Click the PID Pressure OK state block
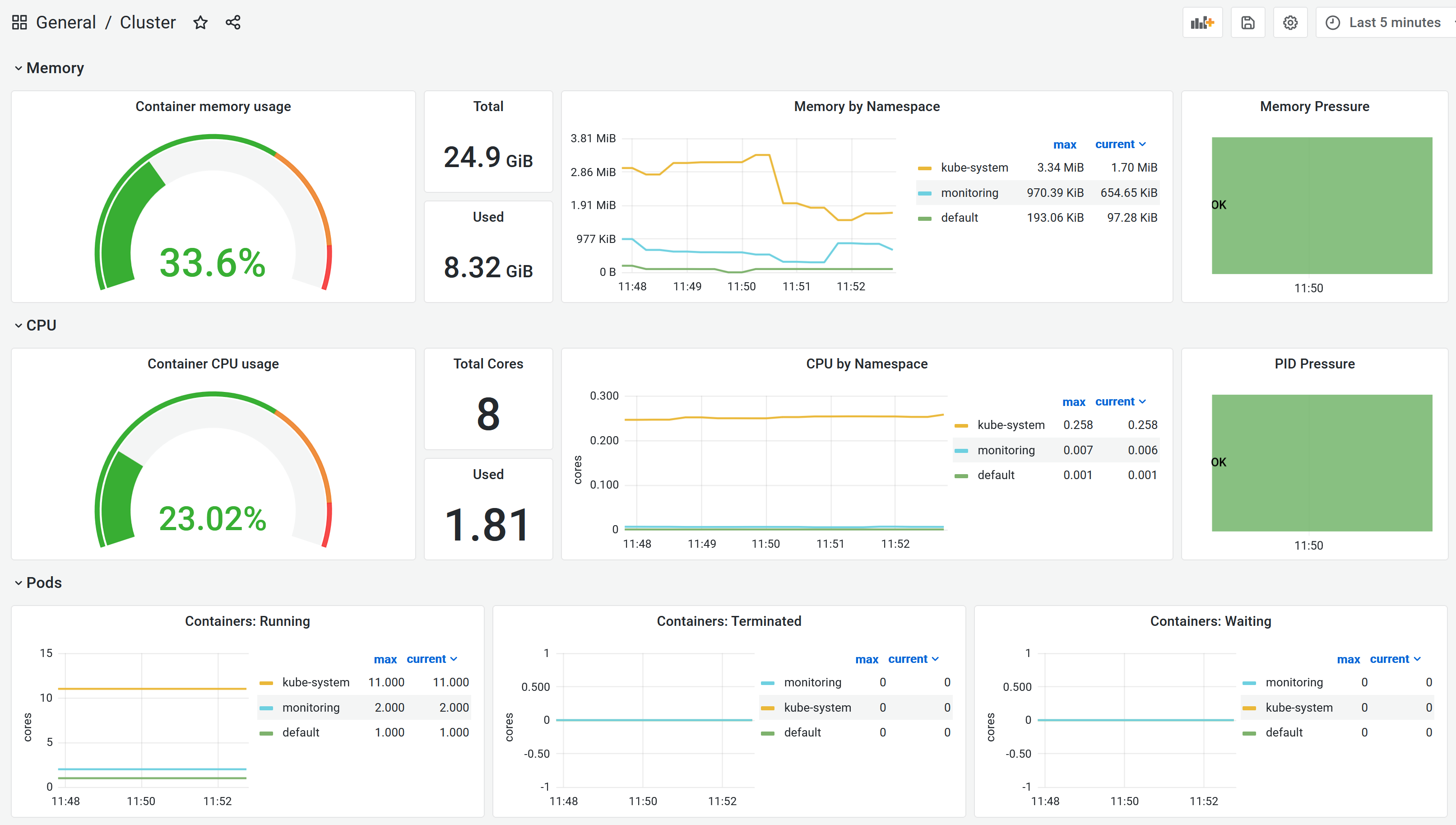This screenshot has height=825, width=1456. point(1322,462)
